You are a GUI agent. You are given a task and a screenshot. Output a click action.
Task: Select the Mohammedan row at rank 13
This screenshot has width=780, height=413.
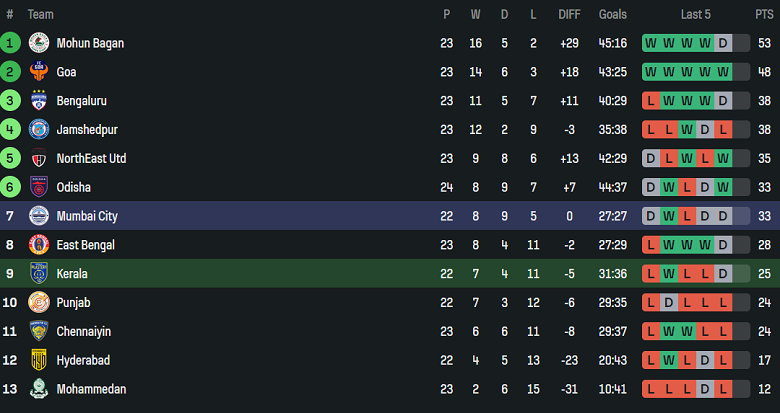300,389
